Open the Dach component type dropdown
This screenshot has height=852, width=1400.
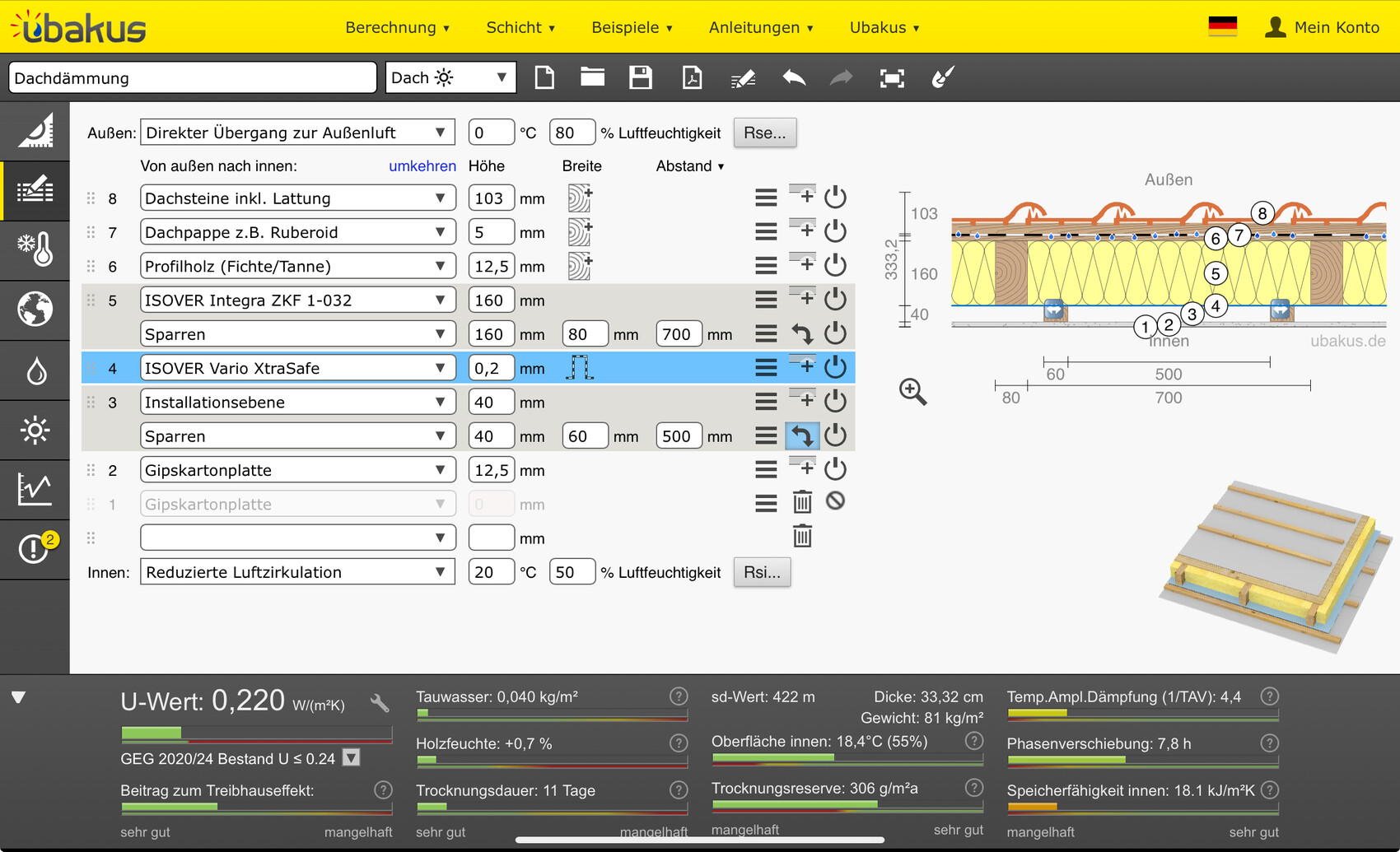click(x=450, y=78)
